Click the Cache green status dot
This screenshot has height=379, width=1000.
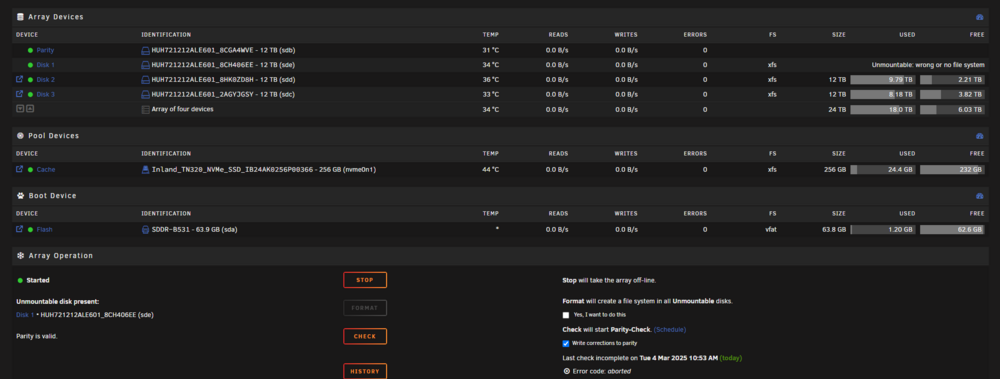pyautogui.click(x=30, y=170)
